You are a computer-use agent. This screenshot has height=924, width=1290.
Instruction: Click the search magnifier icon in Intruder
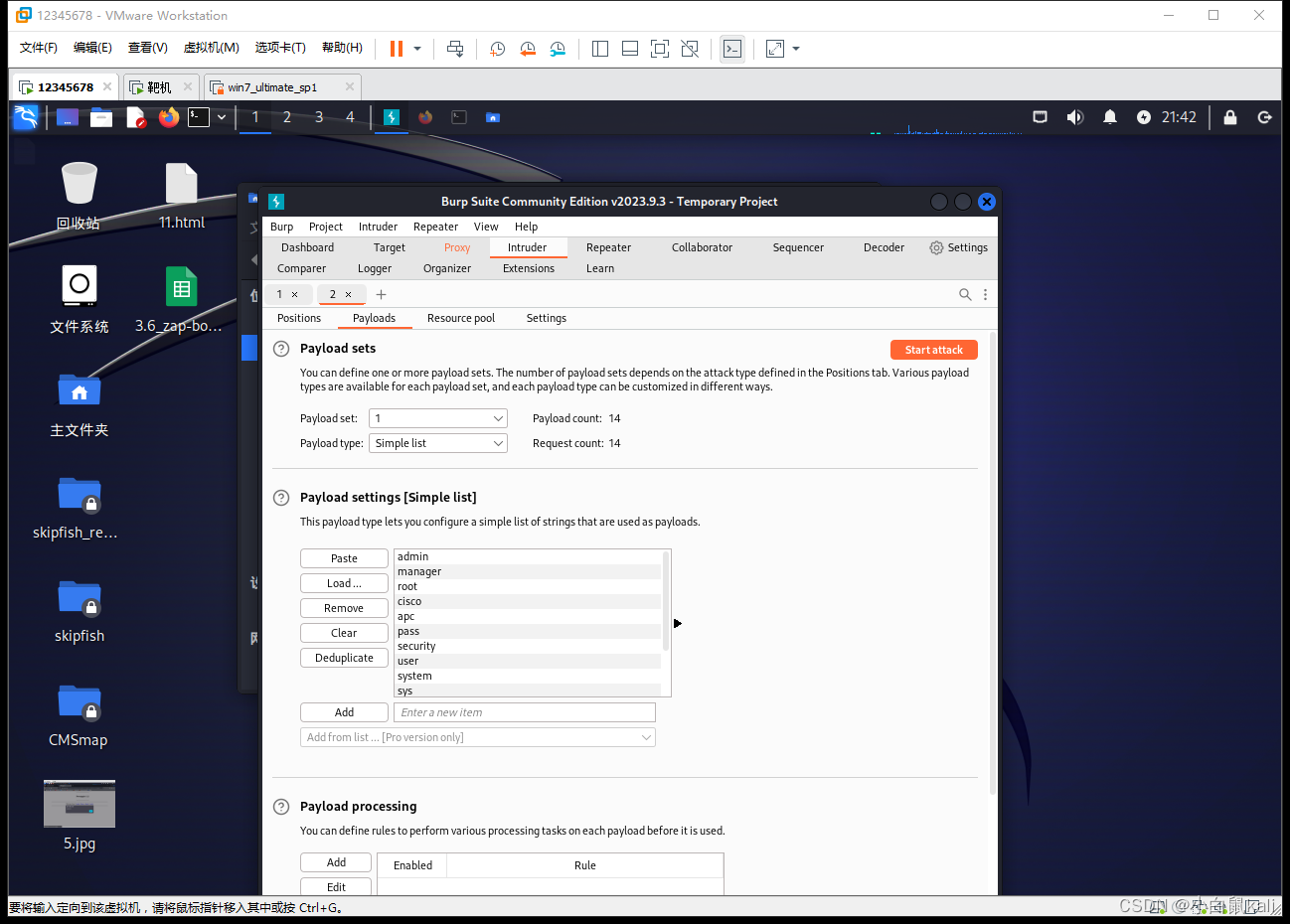(964, 294)
